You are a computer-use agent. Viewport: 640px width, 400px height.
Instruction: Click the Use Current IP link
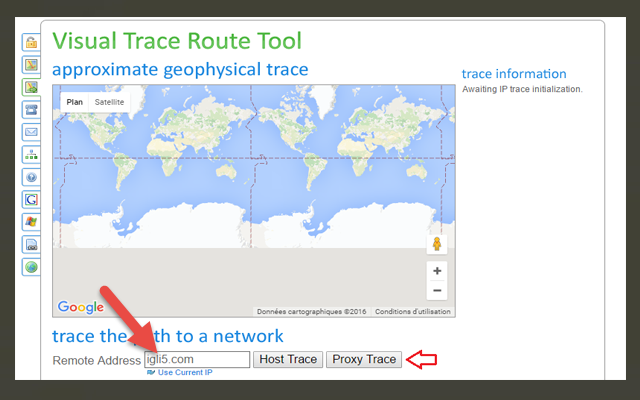point(184,372)
